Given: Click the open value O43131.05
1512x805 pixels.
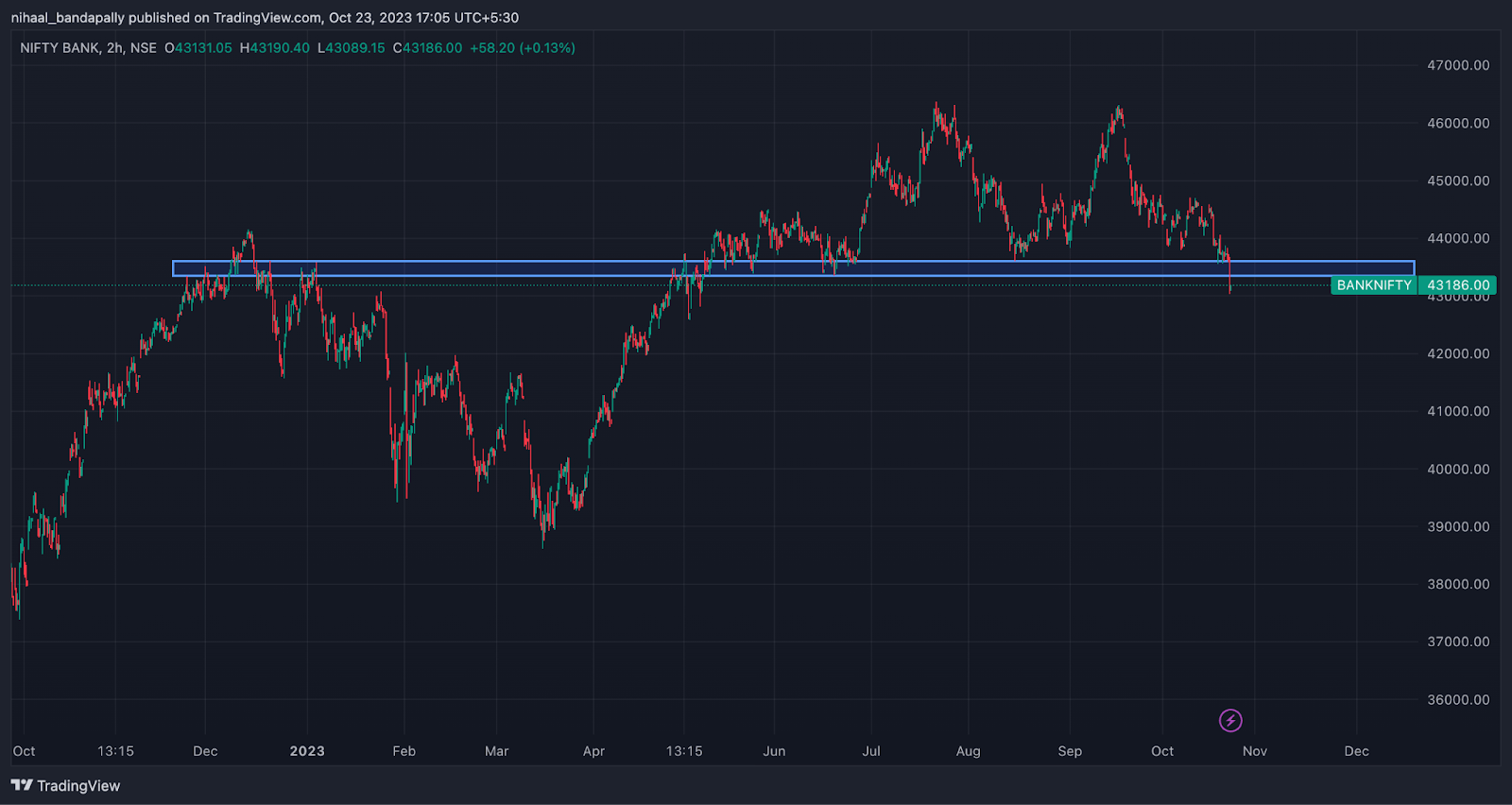Looking at the screenshot, I should (198, 48).
